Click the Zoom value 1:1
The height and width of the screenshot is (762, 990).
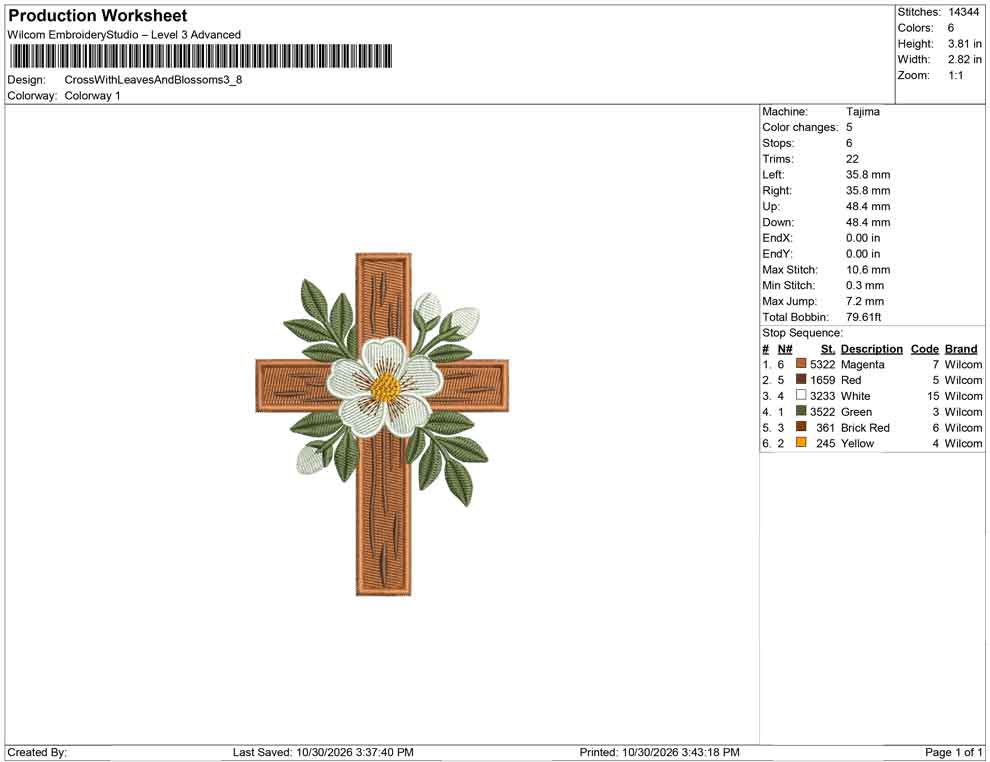tap(956, 75)
